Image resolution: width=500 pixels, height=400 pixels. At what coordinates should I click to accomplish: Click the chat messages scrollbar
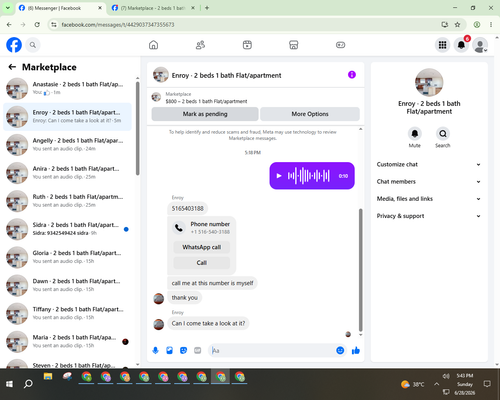(360, 270)
